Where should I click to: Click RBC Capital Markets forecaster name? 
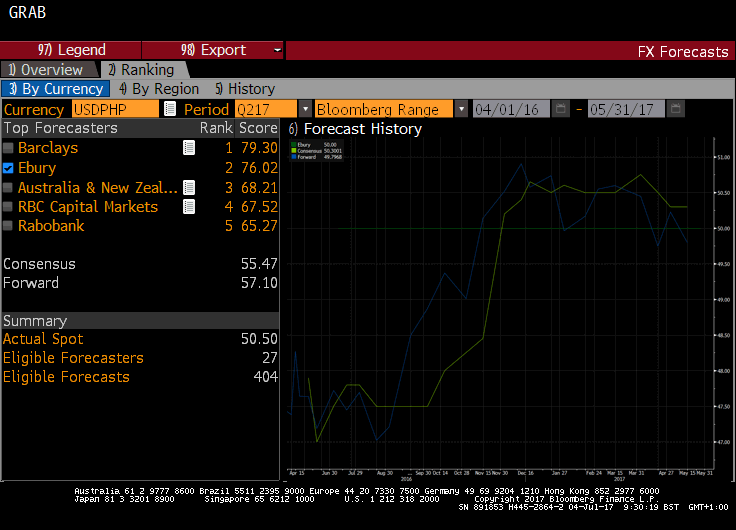click(x=88, y=207)
